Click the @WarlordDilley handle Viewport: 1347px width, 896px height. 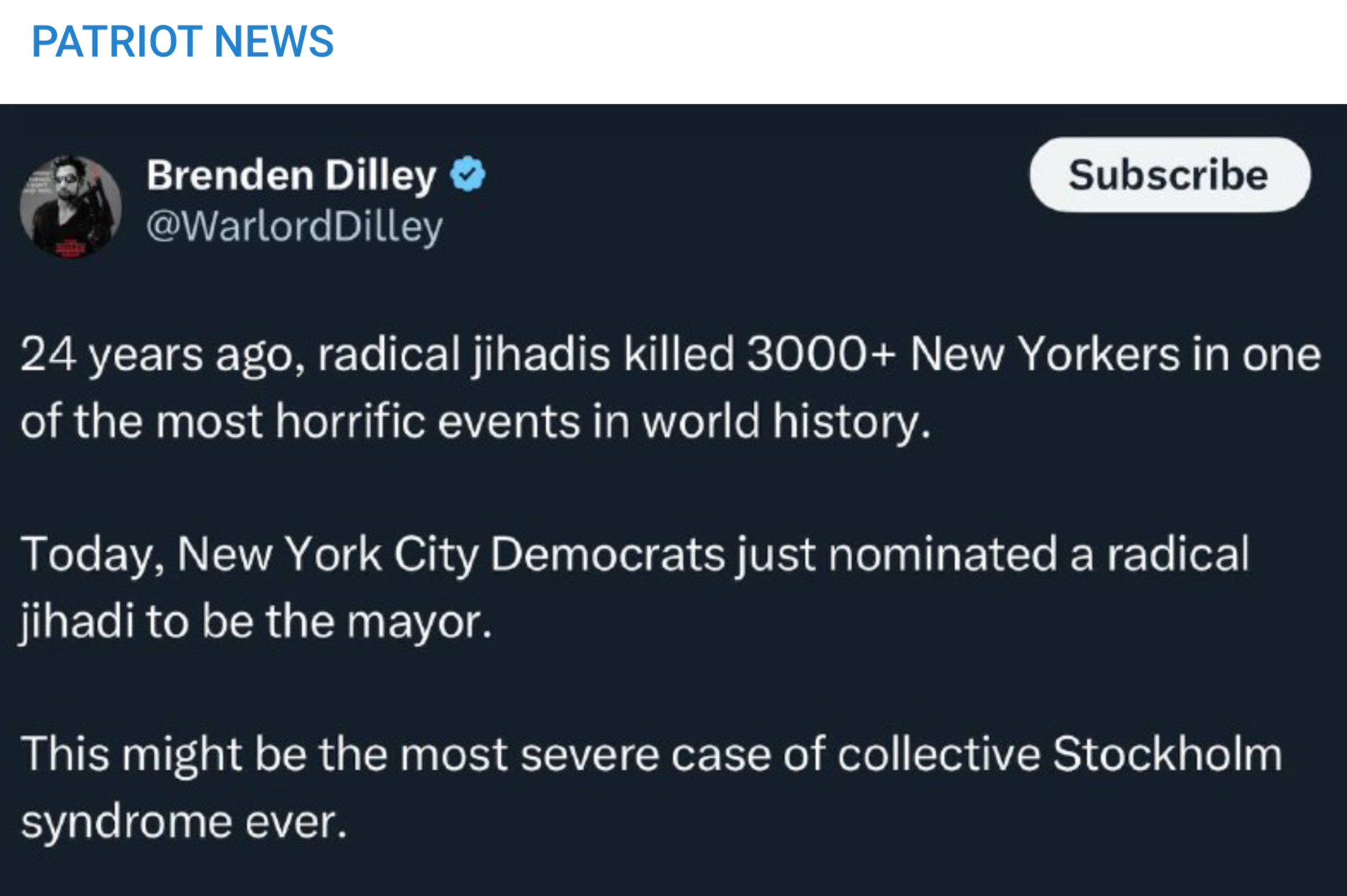pyautogui.click(x=294, y=226)
